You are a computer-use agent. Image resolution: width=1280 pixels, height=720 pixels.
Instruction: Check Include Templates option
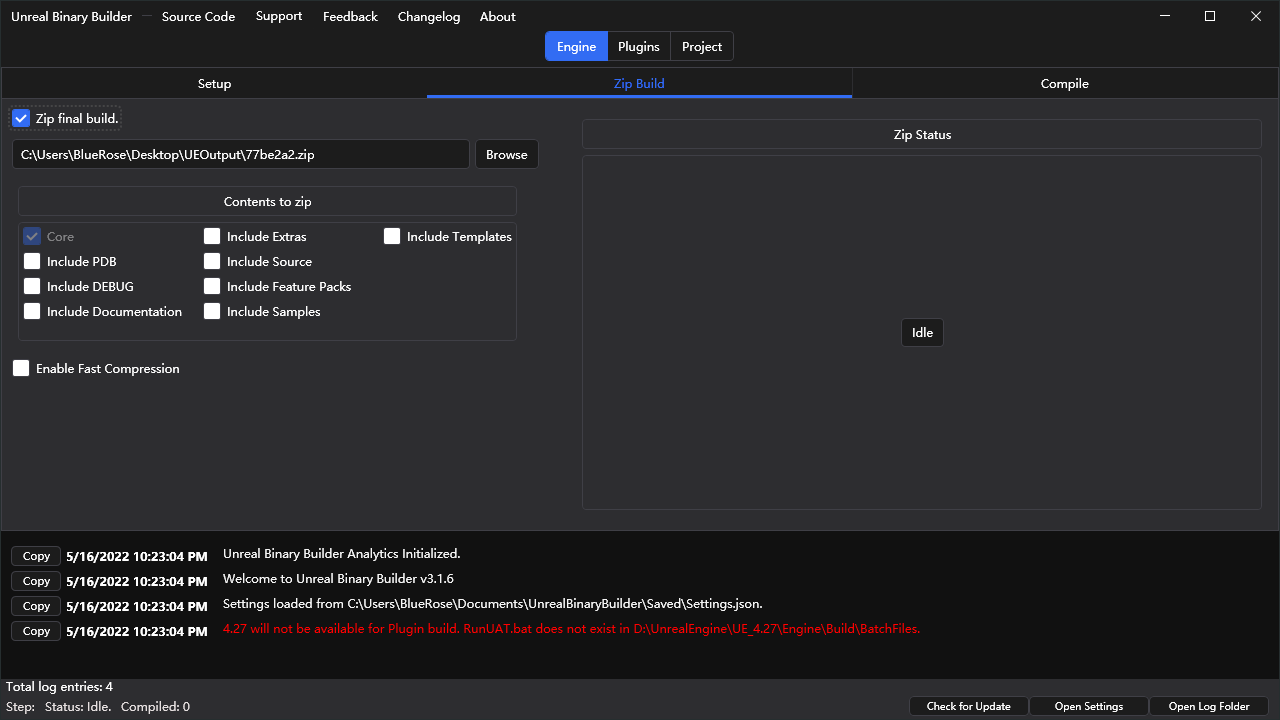392,237
